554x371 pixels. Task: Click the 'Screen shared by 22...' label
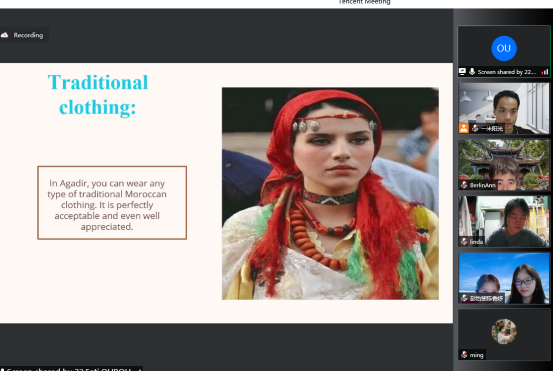tap(507, 72)
